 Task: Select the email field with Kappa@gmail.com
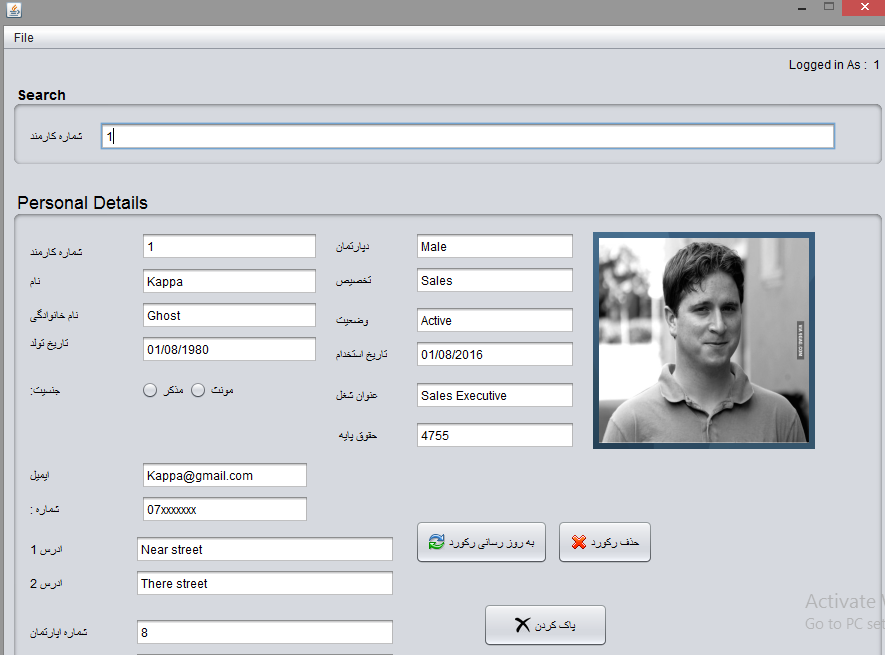[x=224, y=475]
